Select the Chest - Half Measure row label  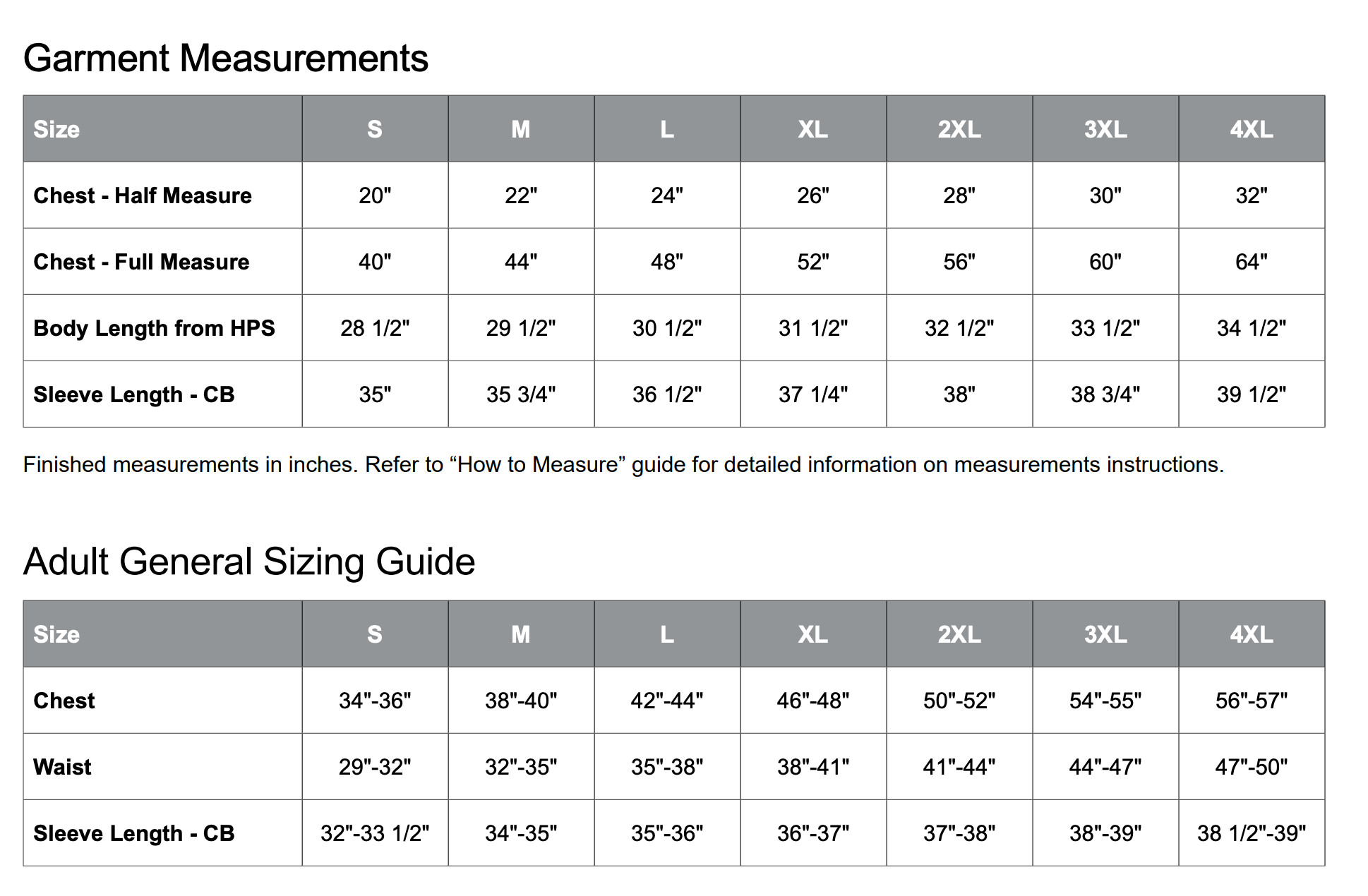143,195
